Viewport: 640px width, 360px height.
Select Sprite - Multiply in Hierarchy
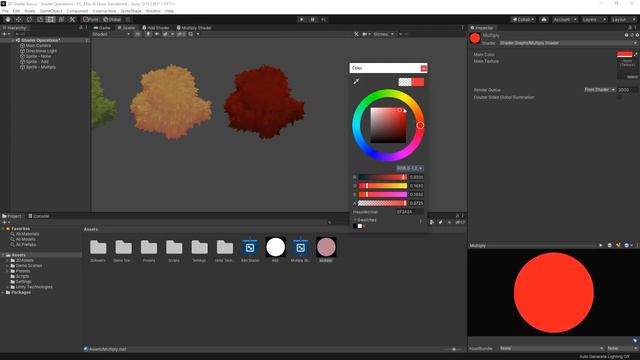pos(38,67)
